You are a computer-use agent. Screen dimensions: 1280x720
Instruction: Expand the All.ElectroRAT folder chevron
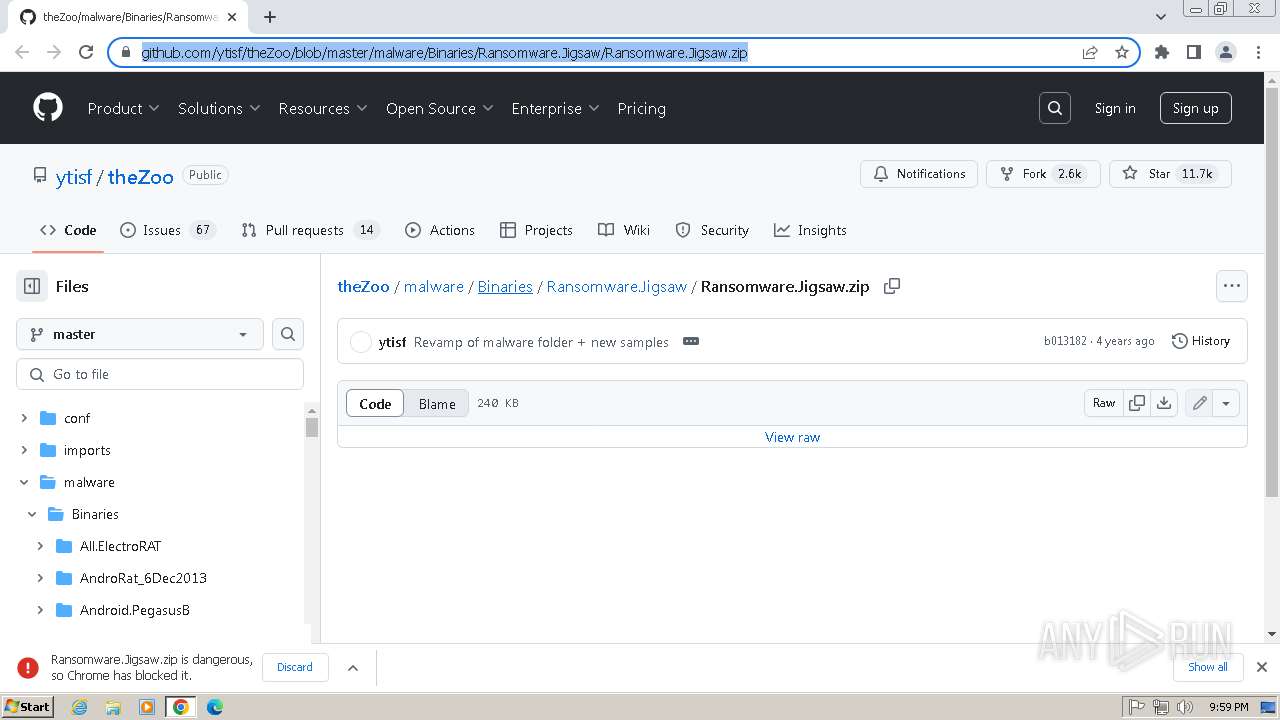40,546
